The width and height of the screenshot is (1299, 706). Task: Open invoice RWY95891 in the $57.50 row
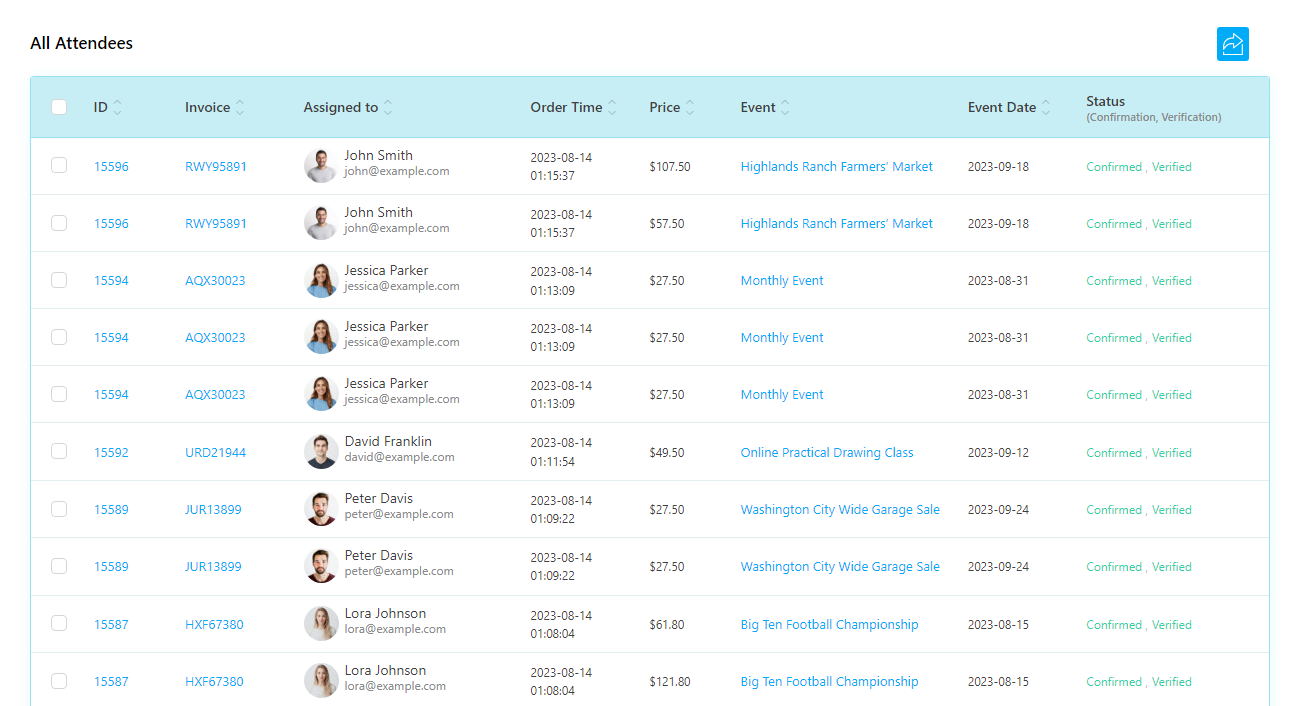[x=216, y=224]
